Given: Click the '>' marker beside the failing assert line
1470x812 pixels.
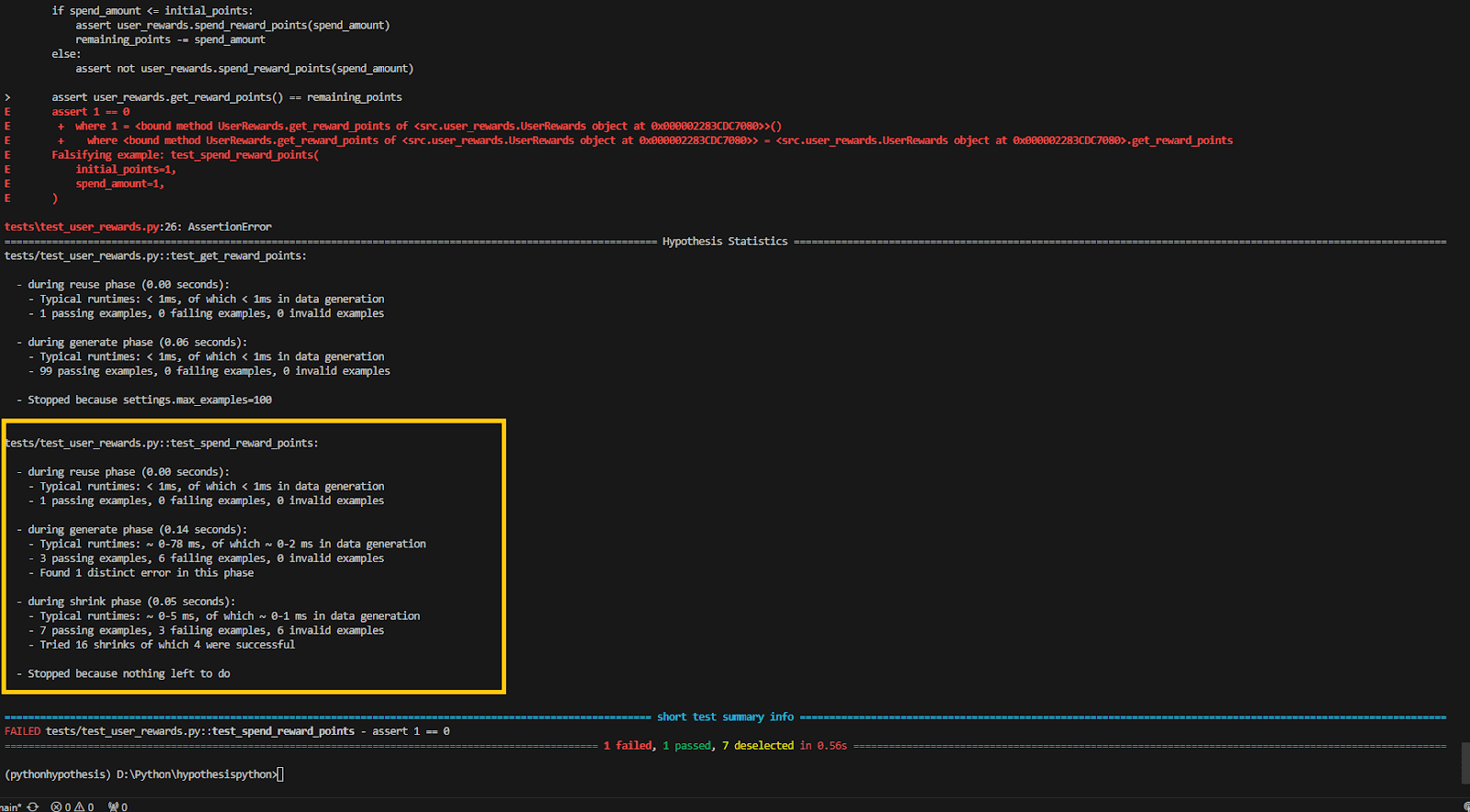Looking at the screenshot, I should tap(8, 97).
